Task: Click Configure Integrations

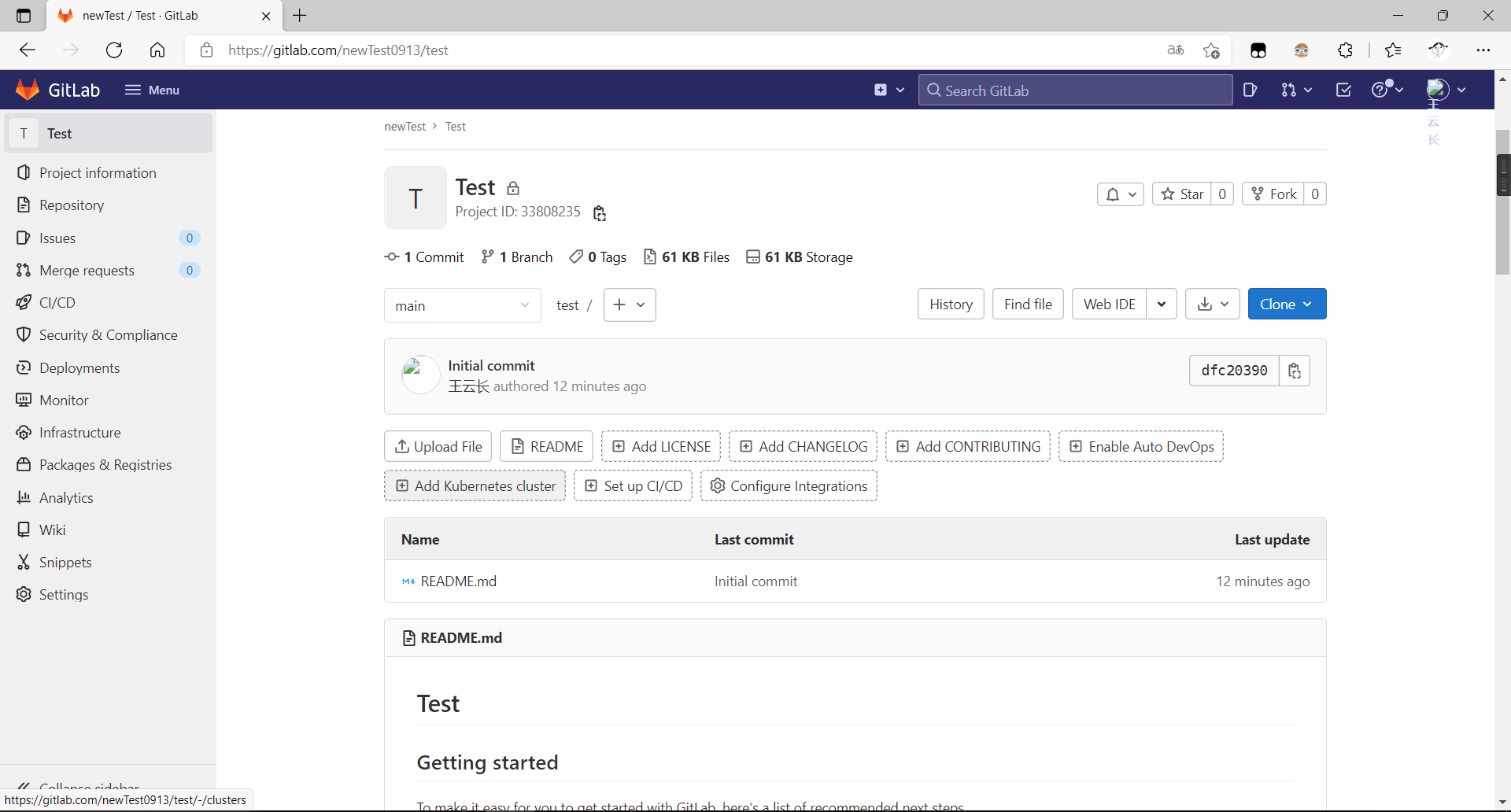Action: 789,485
